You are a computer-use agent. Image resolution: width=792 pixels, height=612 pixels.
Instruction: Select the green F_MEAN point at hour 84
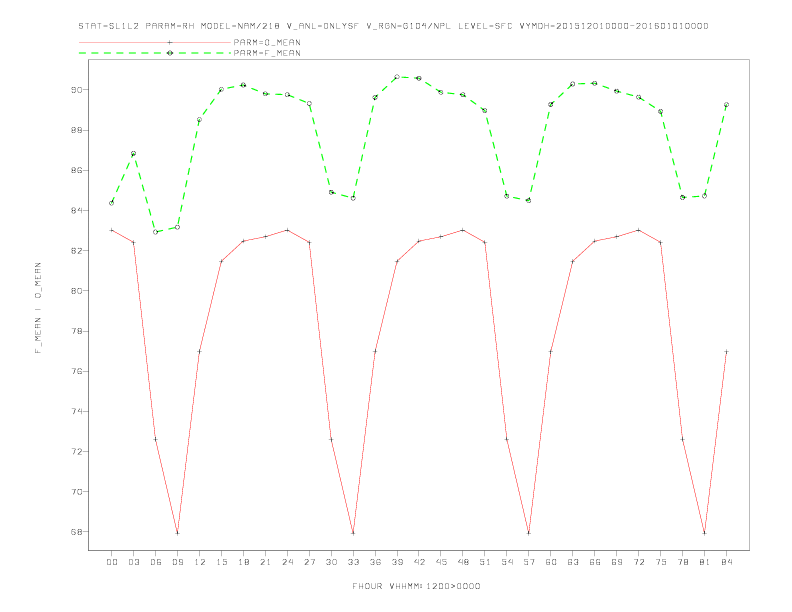[726, 105]
